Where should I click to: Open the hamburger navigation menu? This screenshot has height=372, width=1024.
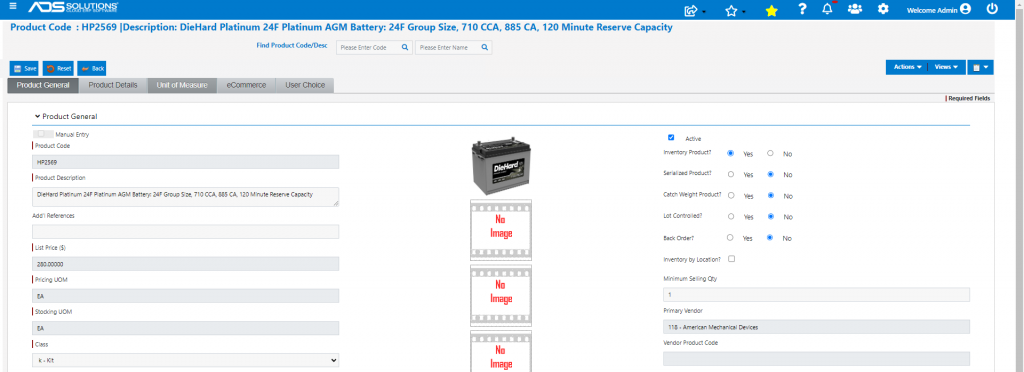tap(13, 7)
